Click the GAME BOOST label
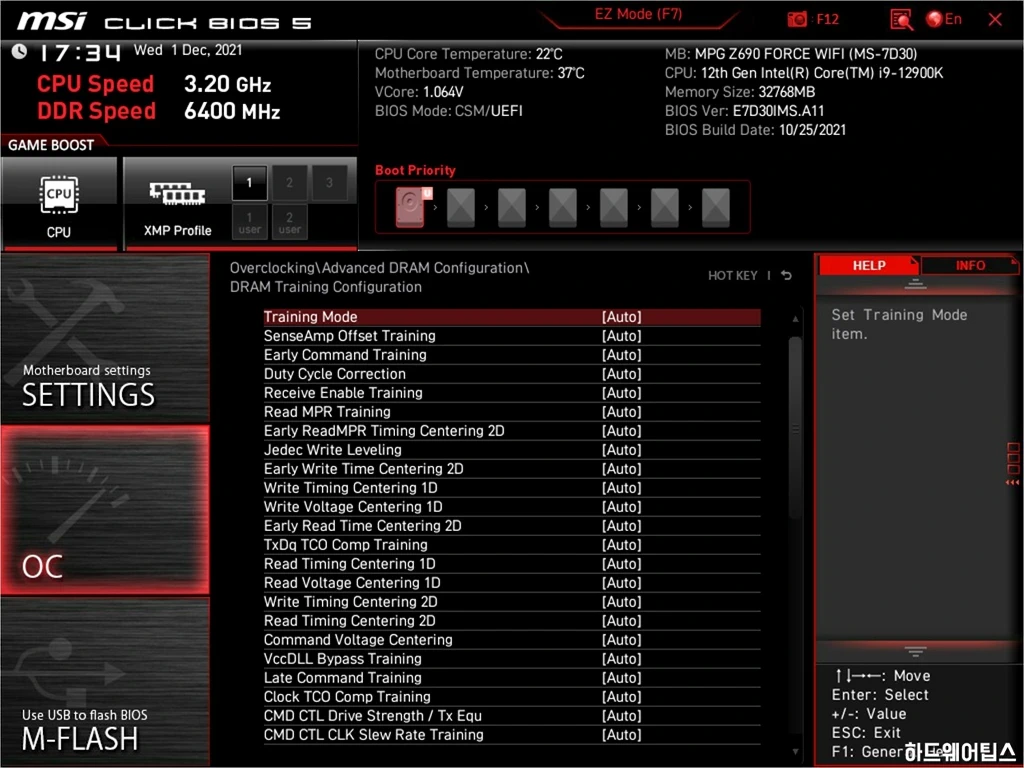 point(51,145)
